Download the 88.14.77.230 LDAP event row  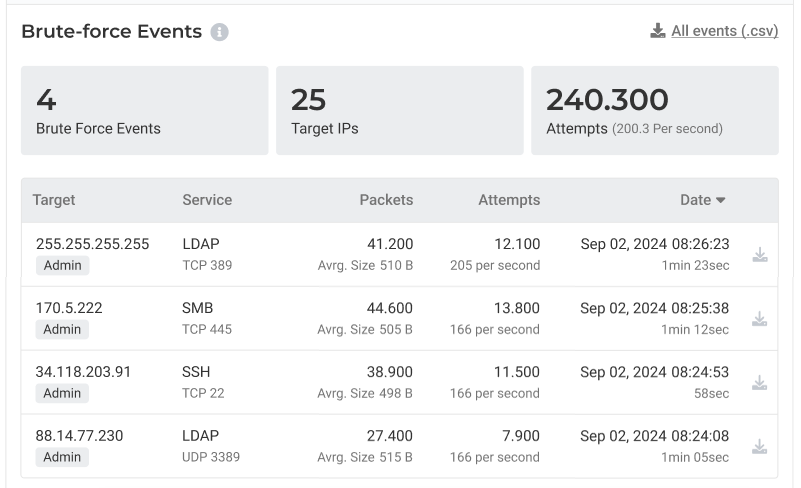pos(760,447)
